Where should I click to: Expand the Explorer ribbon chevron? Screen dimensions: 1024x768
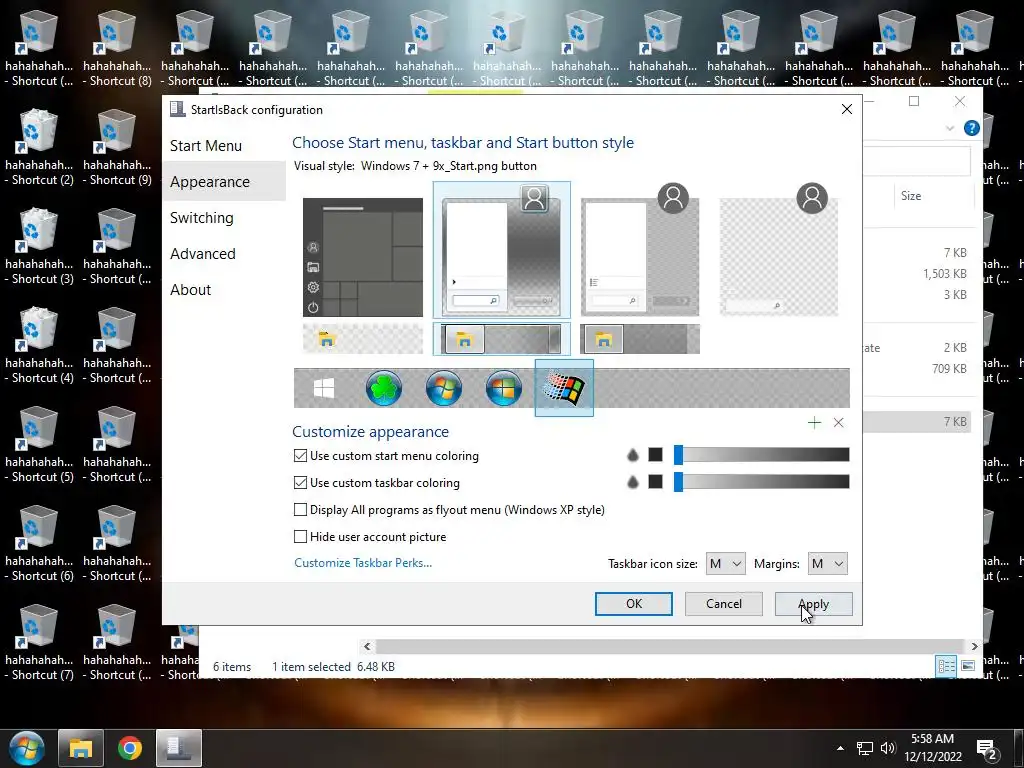(x=950, y=128)
